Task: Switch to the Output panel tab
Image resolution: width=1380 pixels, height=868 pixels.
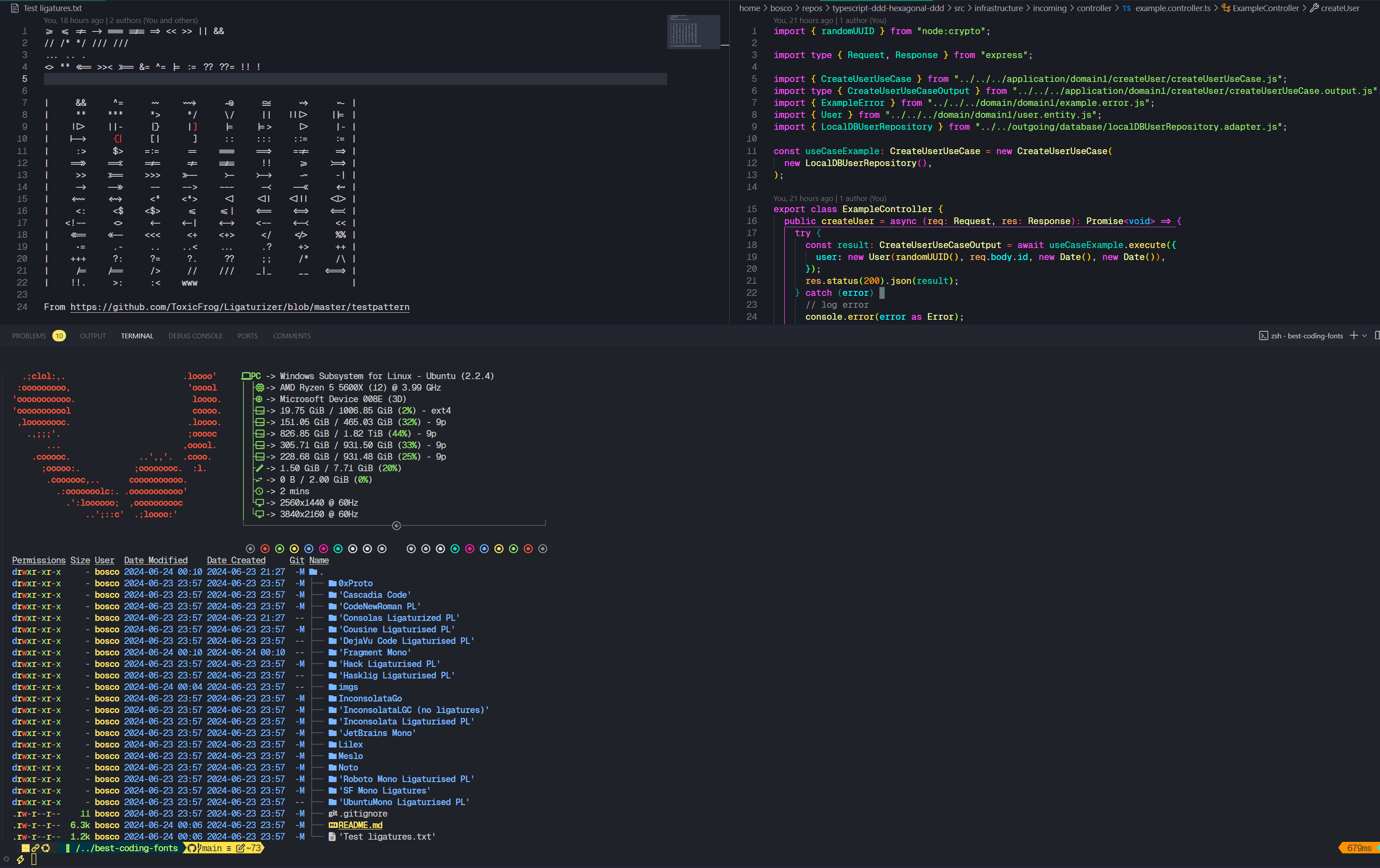Action: [x=93, y=336]
